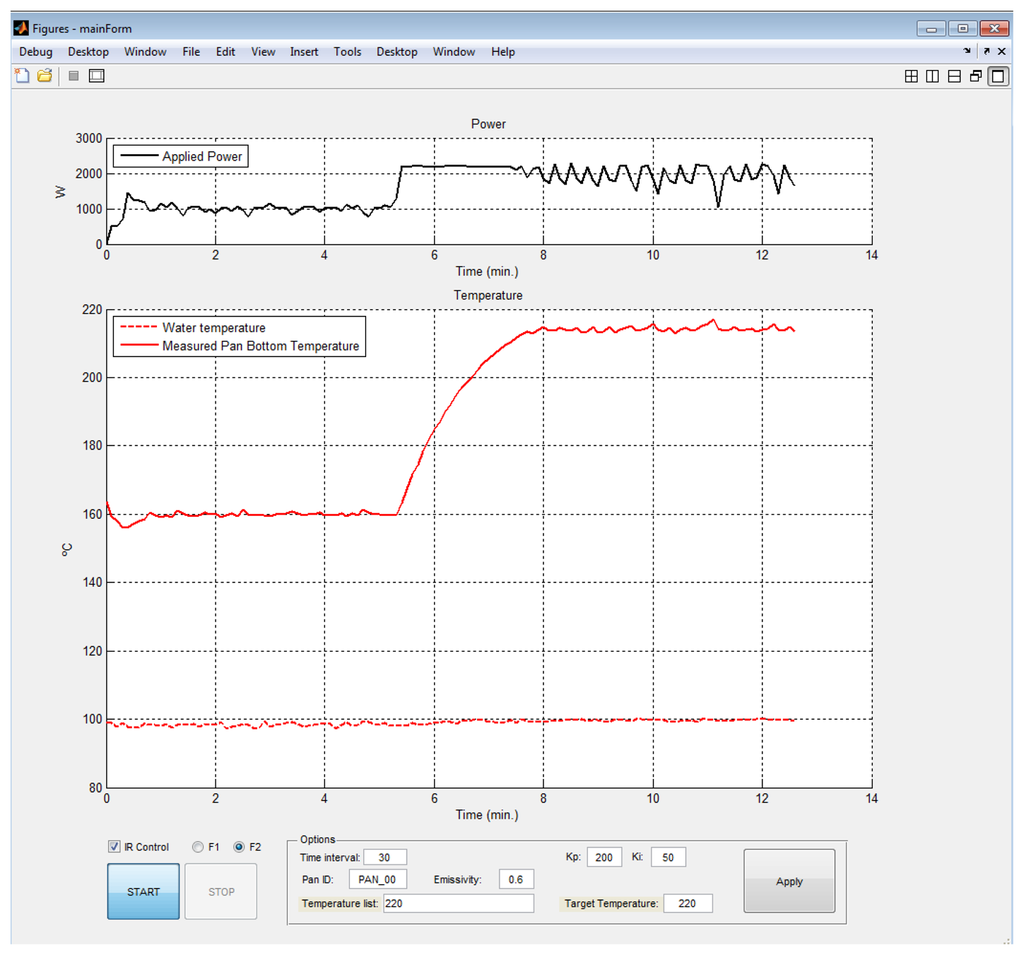Viewport: 1024px width, 955px height.
Task: Click the Emissivity input field
Action: (516, 880)
